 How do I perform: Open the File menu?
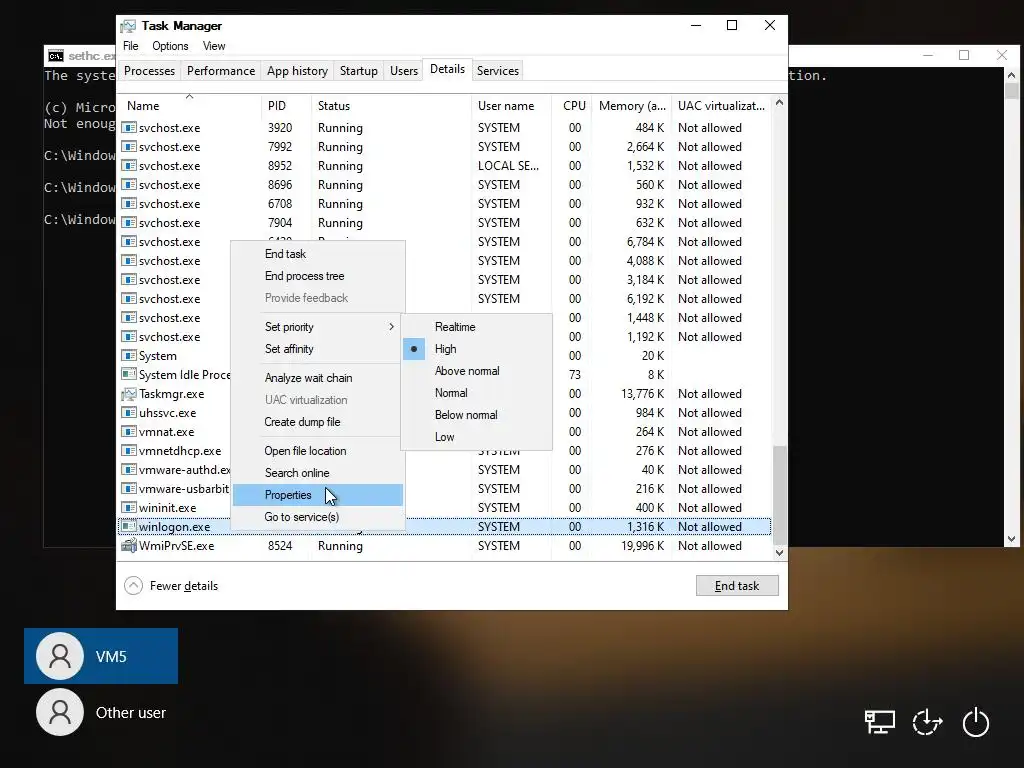coord(131,46)
